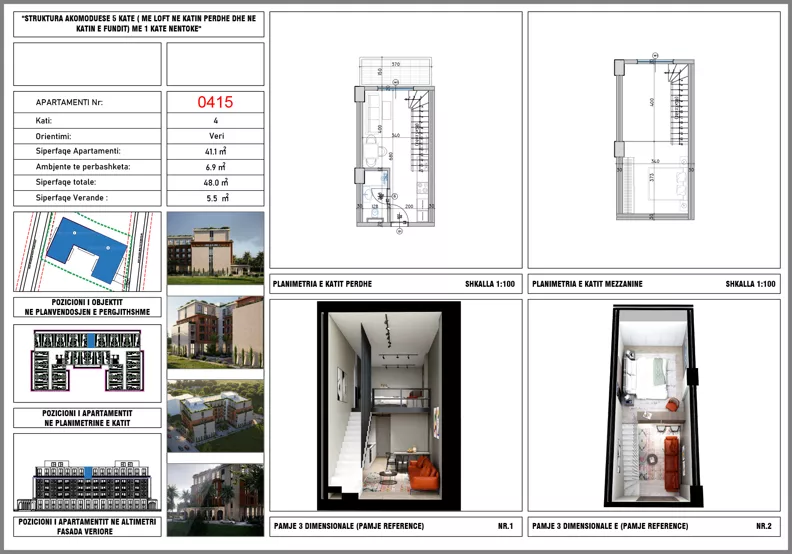
Task: Open the dusk render with palm trees
Action: [x=215, y=500]
